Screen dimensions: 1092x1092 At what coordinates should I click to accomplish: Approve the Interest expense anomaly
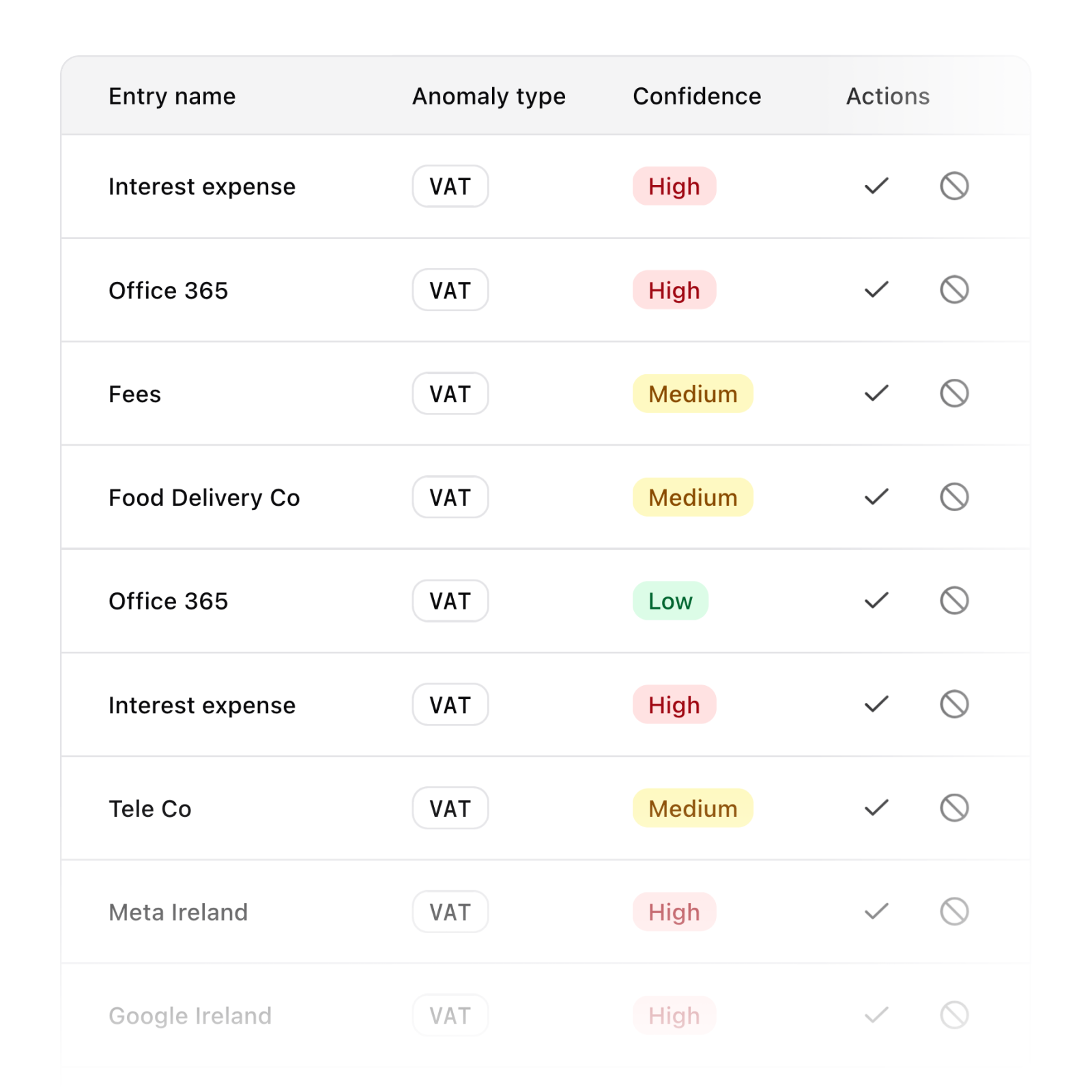pyautogui.click(x=876, y=186)
